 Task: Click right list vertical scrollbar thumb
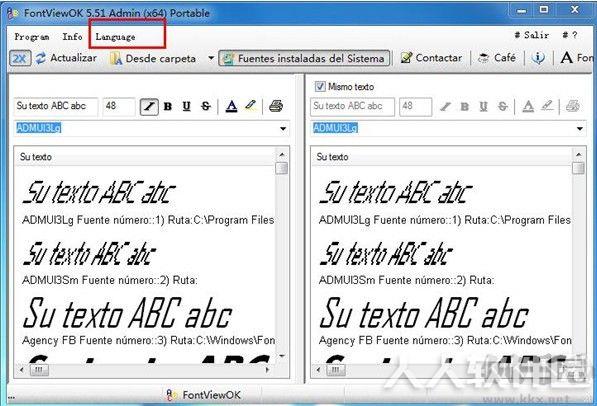tap(578, 168)
